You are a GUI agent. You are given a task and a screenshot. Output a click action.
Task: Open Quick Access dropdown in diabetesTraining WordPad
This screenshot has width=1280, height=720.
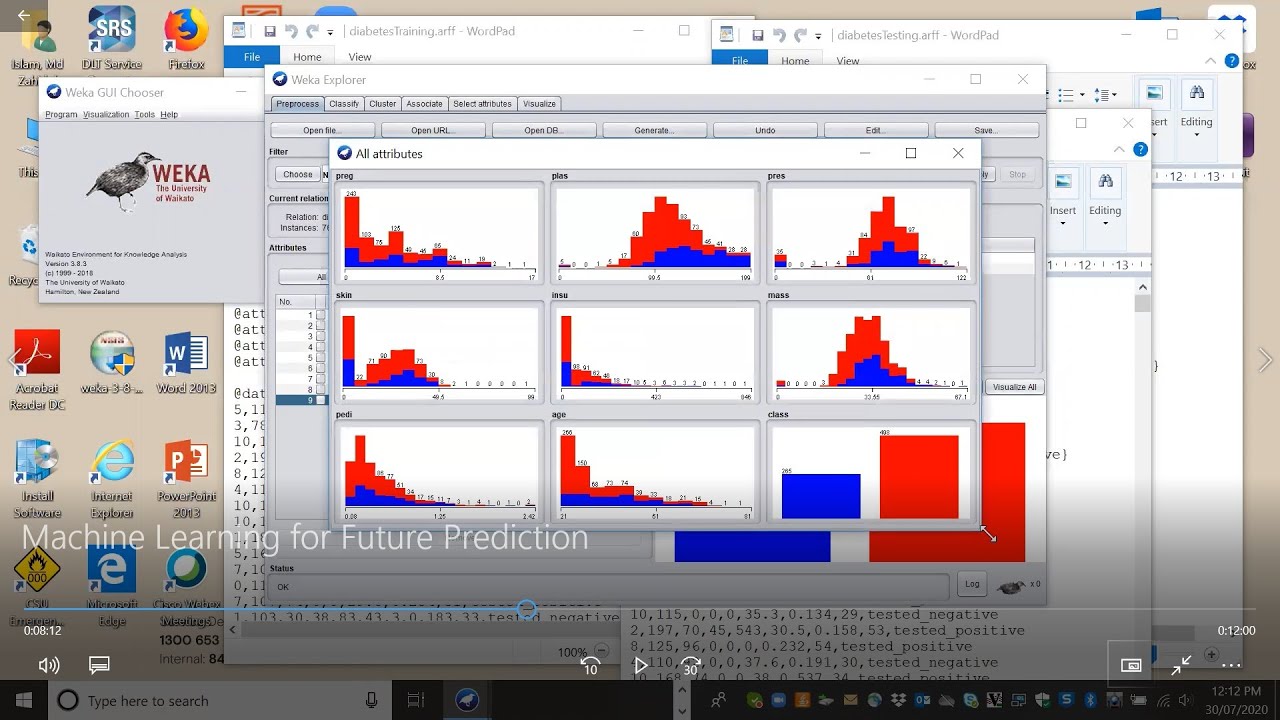click(330, 33)
